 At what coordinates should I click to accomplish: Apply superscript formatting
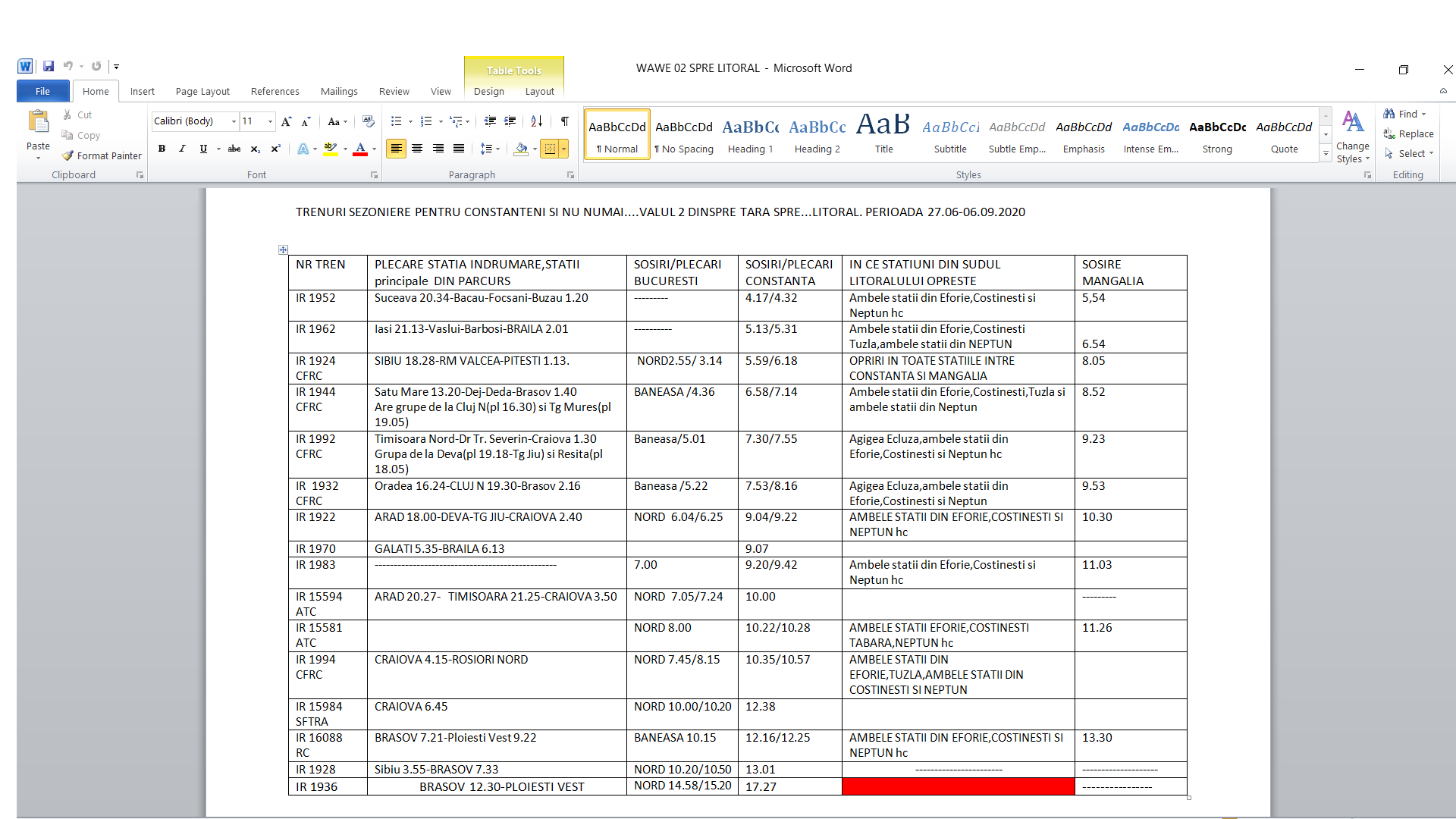click(276, 149)
